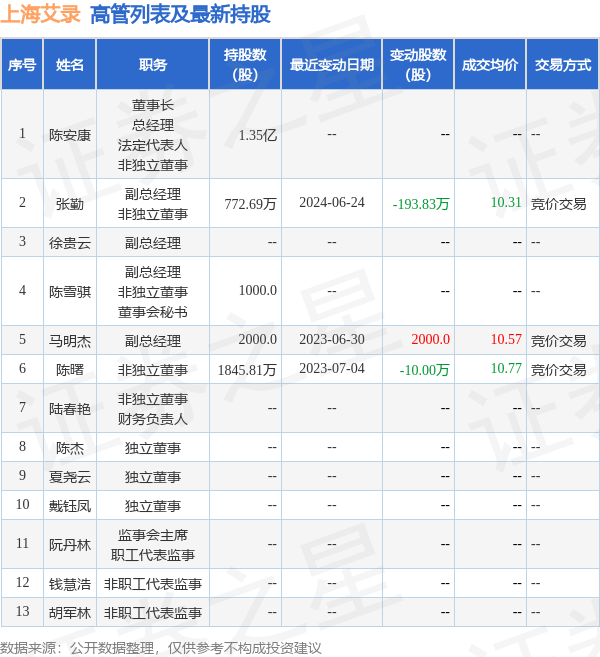
Task: Click the 最近变动日期 column header
Action: (x=331, y=65)
